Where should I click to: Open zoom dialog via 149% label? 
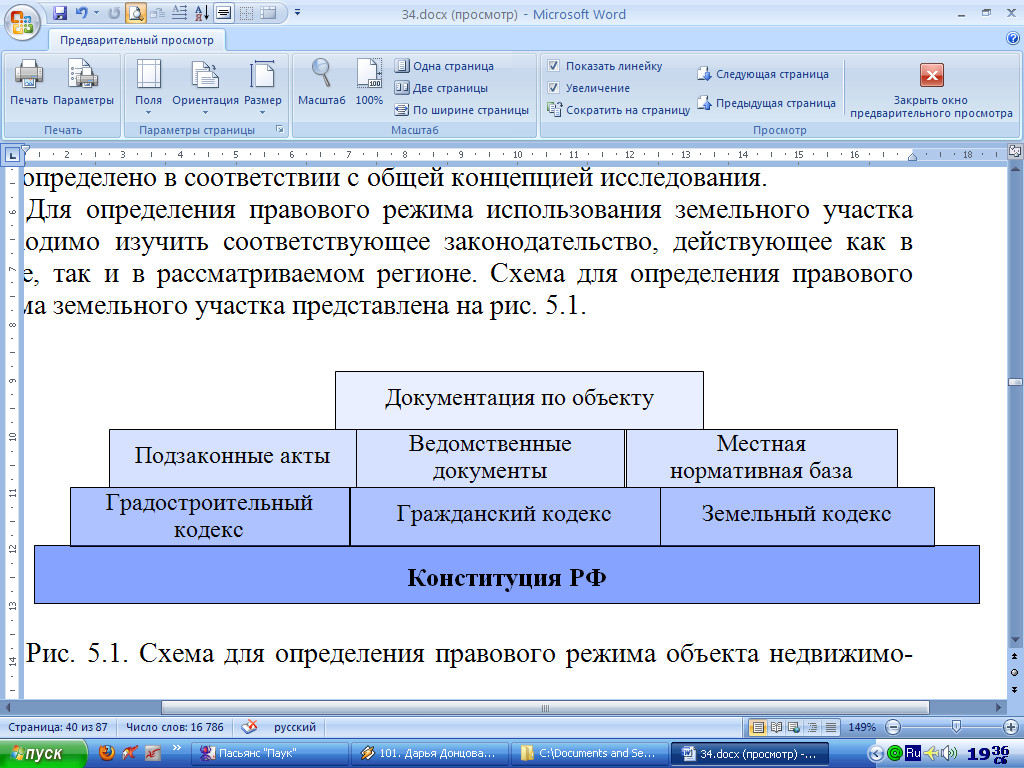click(x=862, y=727)
